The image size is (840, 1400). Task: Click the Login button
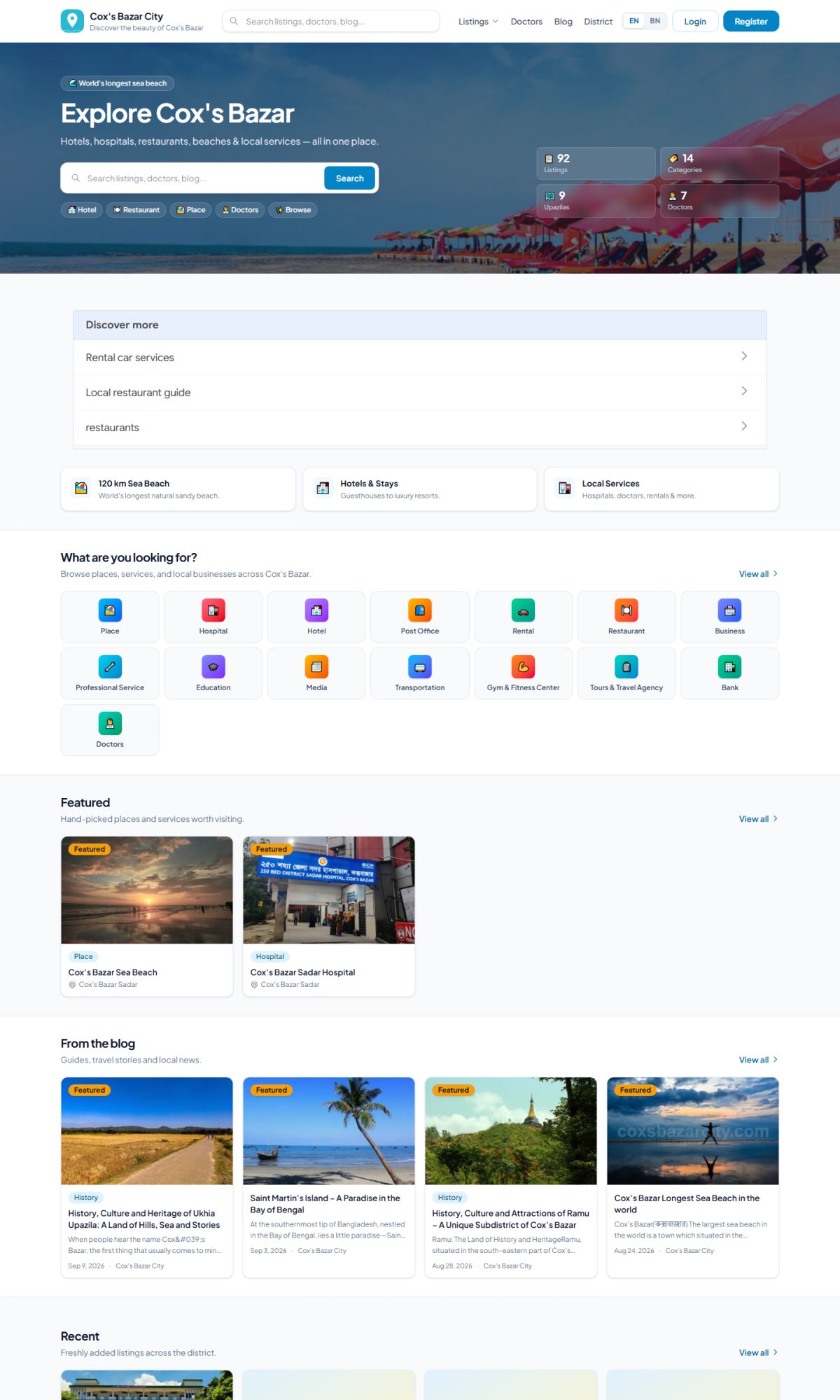tap(695, 21)
